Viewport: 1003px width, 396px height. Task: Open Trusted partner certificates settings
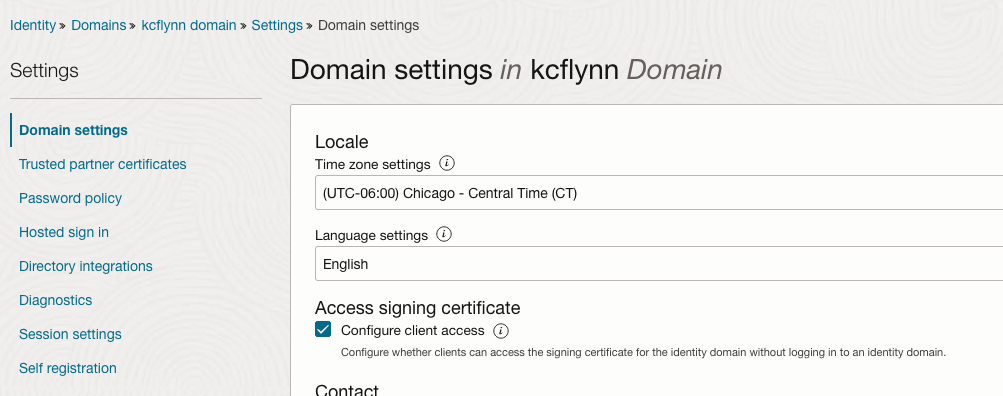coord(103,164)
